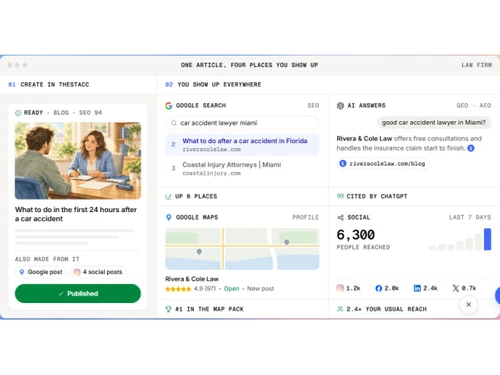Viewport: 500px width, 375px height.
Task: Click the 'Up 6 Places' footer text
Action: coord(196,197)
